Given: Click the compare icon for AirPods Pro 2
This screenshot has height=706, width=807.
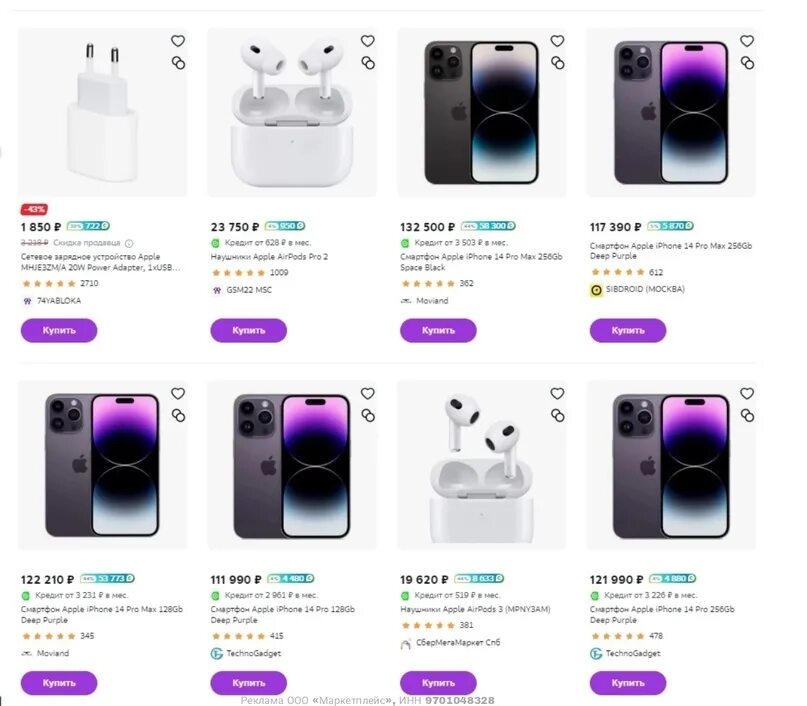Looking at the screenshot, I should 367,63.
